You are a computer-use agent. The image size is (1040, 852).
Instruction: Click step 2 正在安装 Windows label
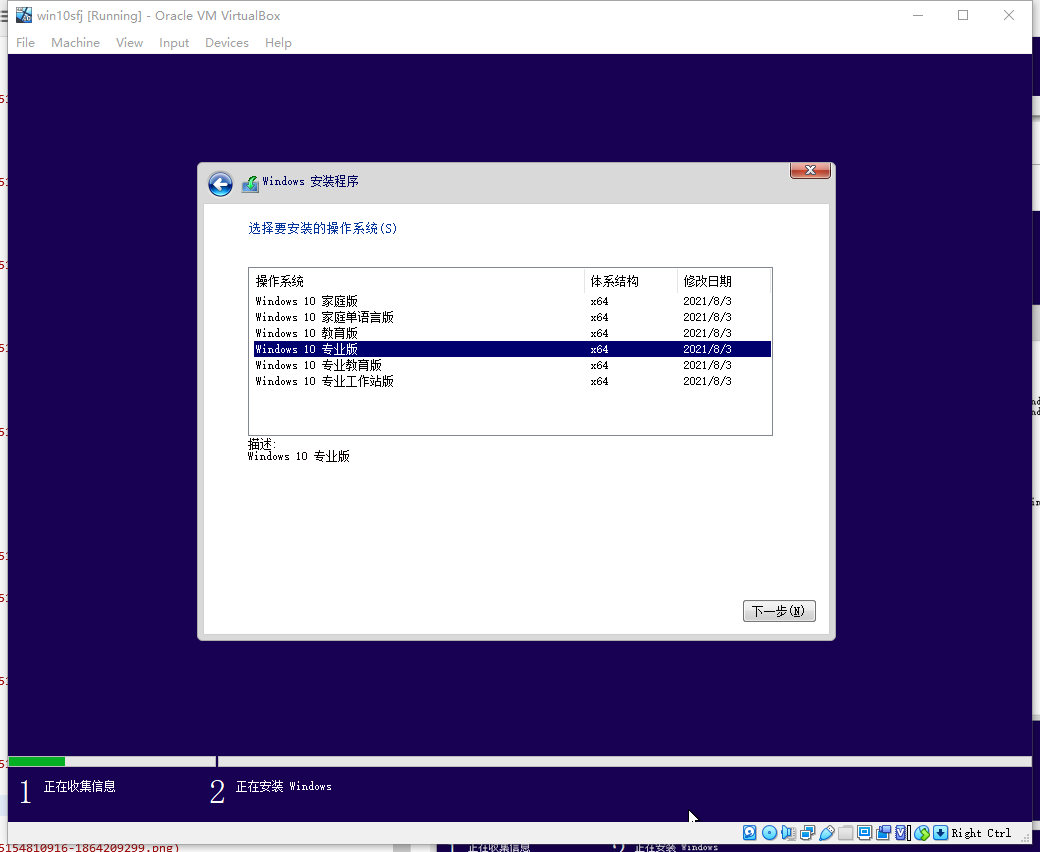tap(283, 786)
